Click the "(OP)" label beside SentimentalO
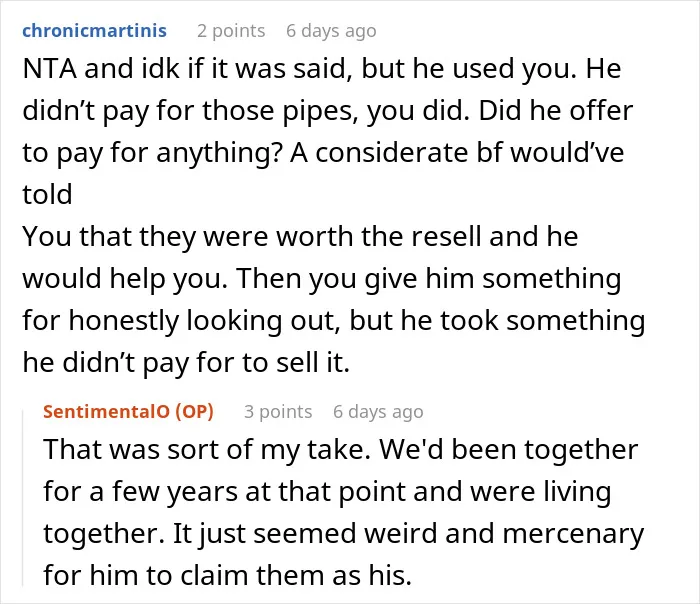The height and width of the screenshot is (604, 700). click(194, 411)
